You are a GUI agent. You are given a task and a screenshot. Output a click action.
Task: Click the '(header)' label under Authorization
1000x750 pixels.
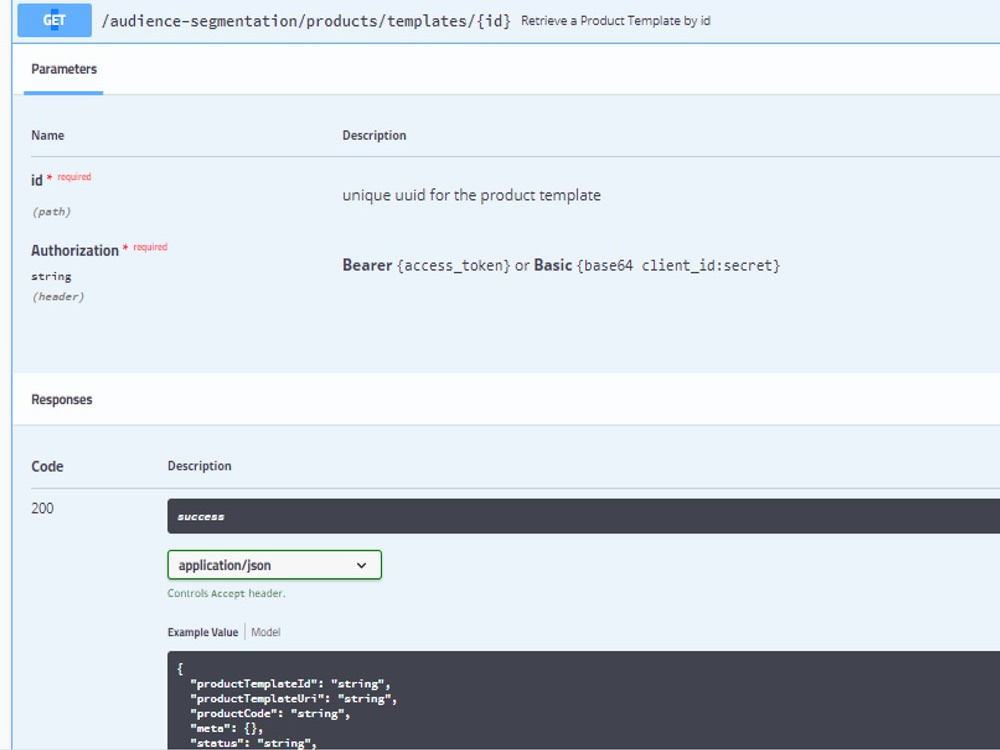point(58,297)
